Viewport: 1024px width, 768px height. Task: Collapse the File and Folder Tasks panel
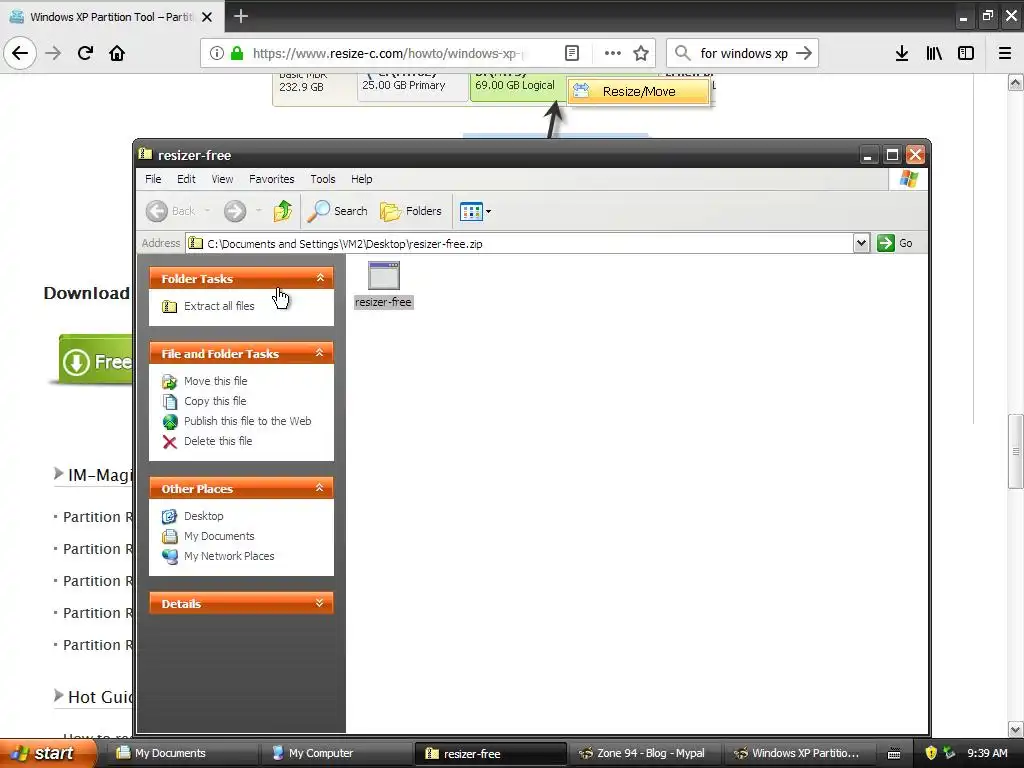[320, 353]
